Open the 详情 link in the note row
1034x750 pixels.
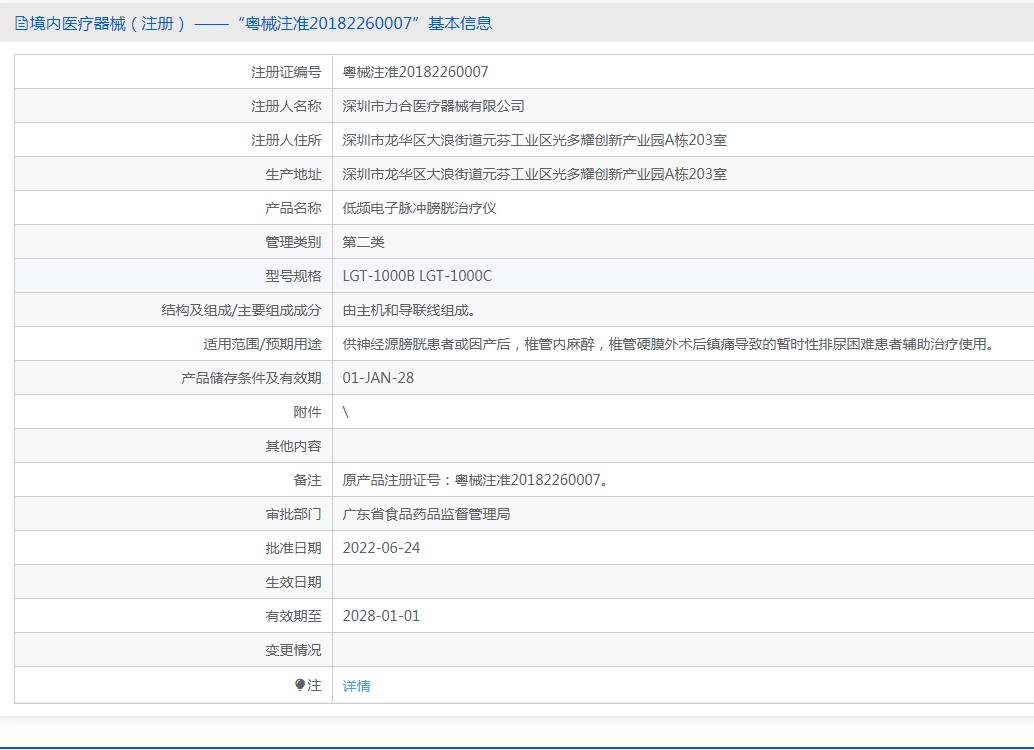point(356,686)
